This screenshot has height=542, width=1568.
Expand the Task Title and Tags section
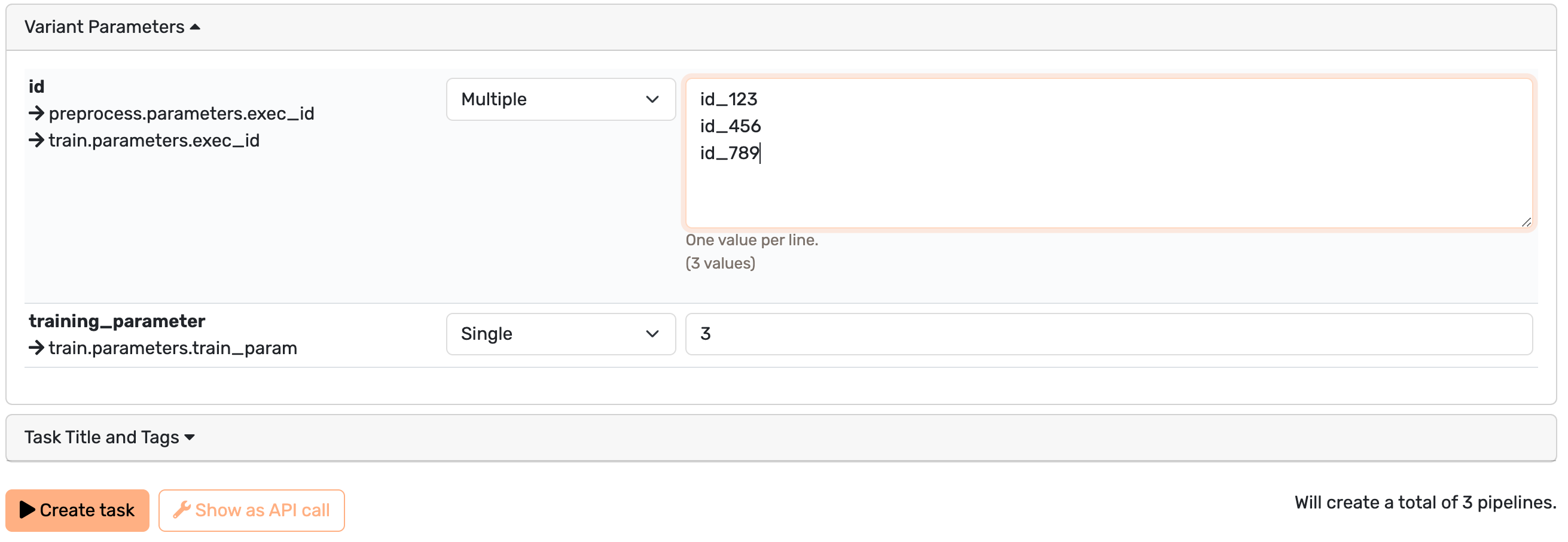[x=109, y=437]
